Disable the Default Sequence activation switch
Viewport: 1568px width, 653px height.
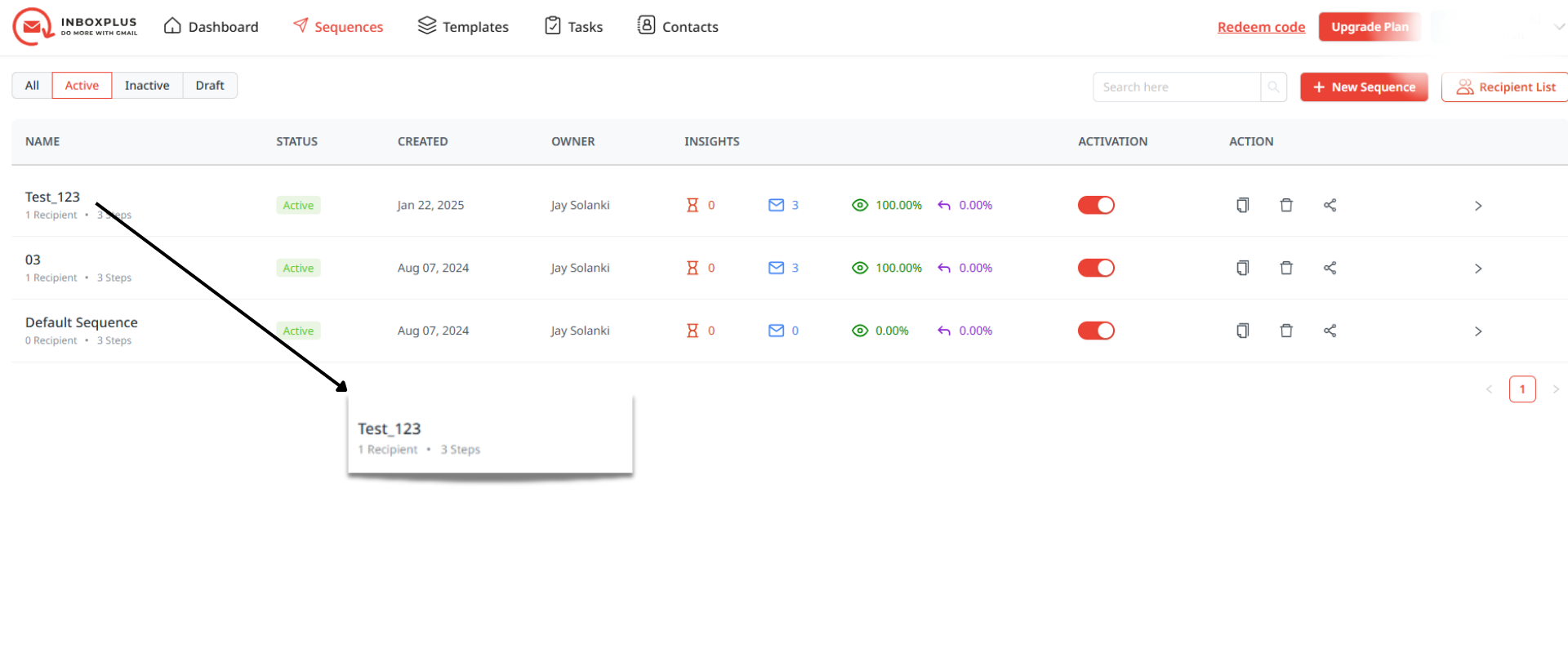point(1096,331)
